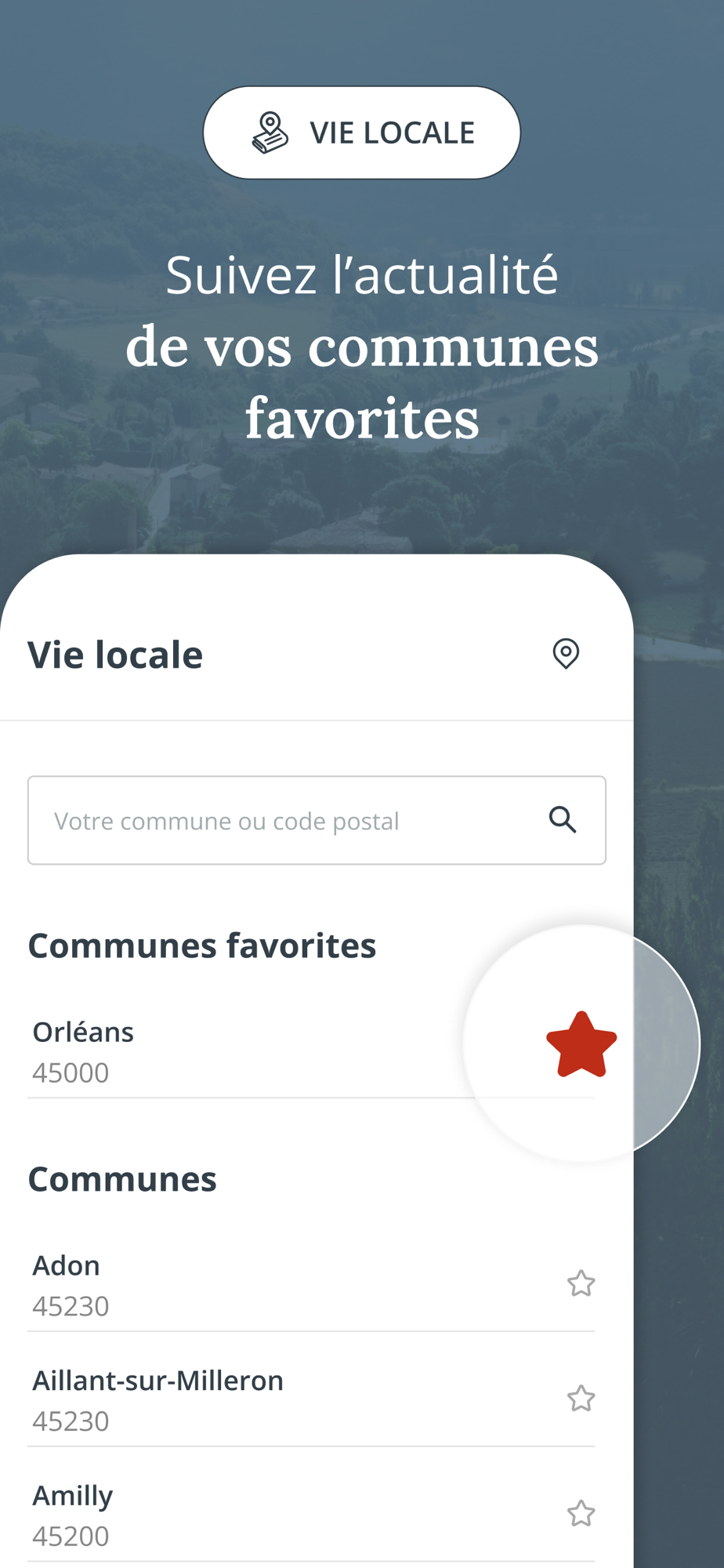Click the postal code 45230 under Adon
The image size is (724, 1568).
[x=71, y=1307]
